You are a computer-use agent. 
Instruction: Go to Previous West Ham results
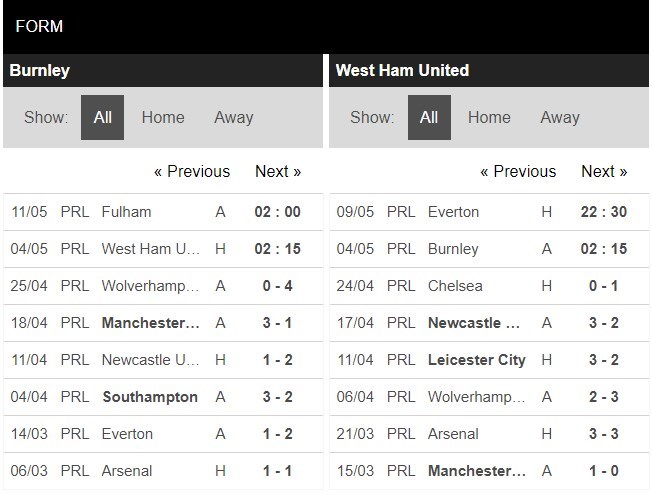518,171
